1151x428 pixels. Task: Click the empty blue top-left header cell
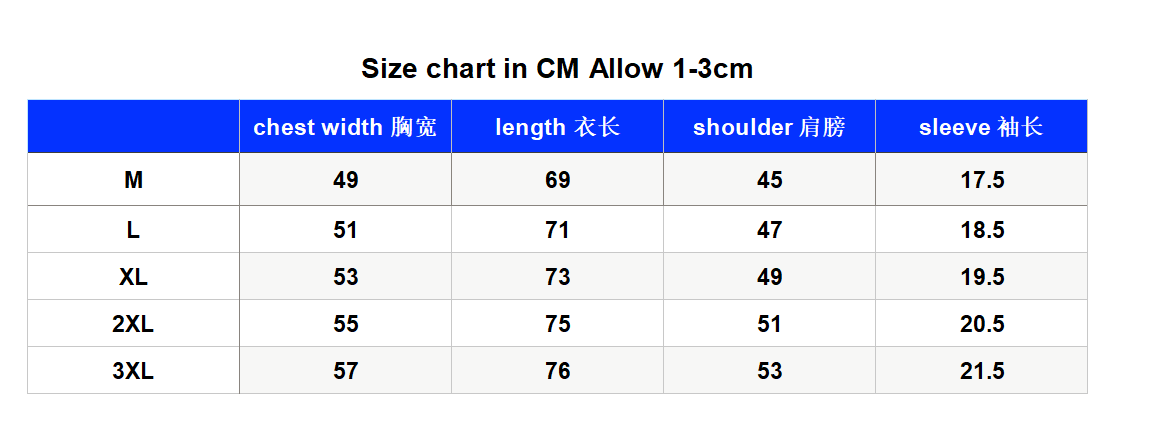(x=134, y=127)
